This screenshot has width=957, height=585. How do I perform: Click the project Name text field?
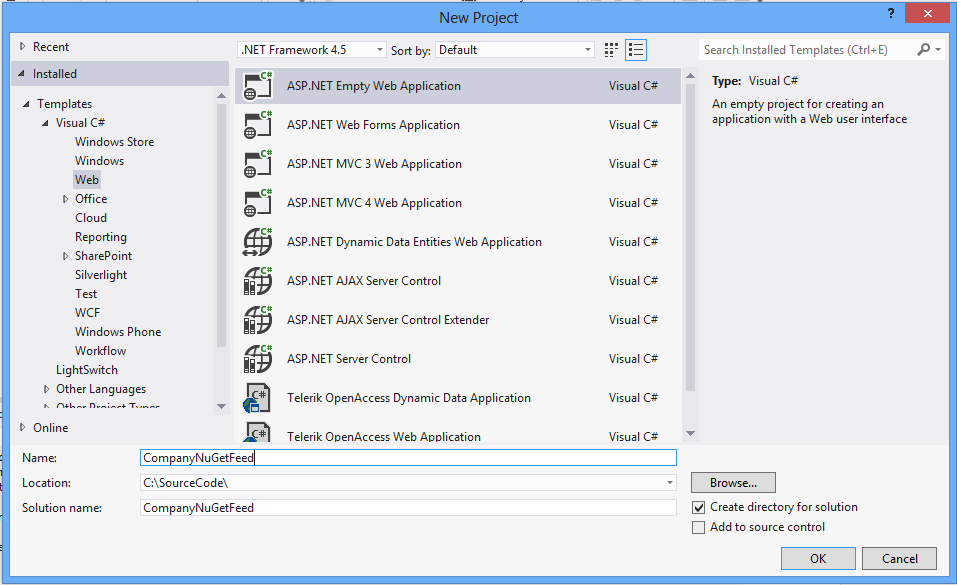(x=409, y=458)
